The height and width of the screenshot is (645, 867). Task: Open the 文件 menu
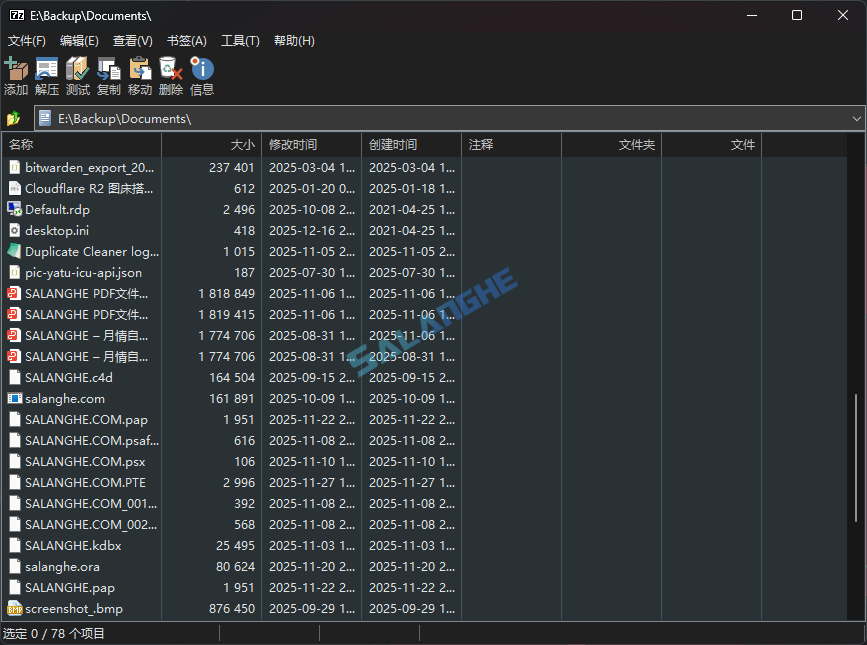(x=25, y=40)
